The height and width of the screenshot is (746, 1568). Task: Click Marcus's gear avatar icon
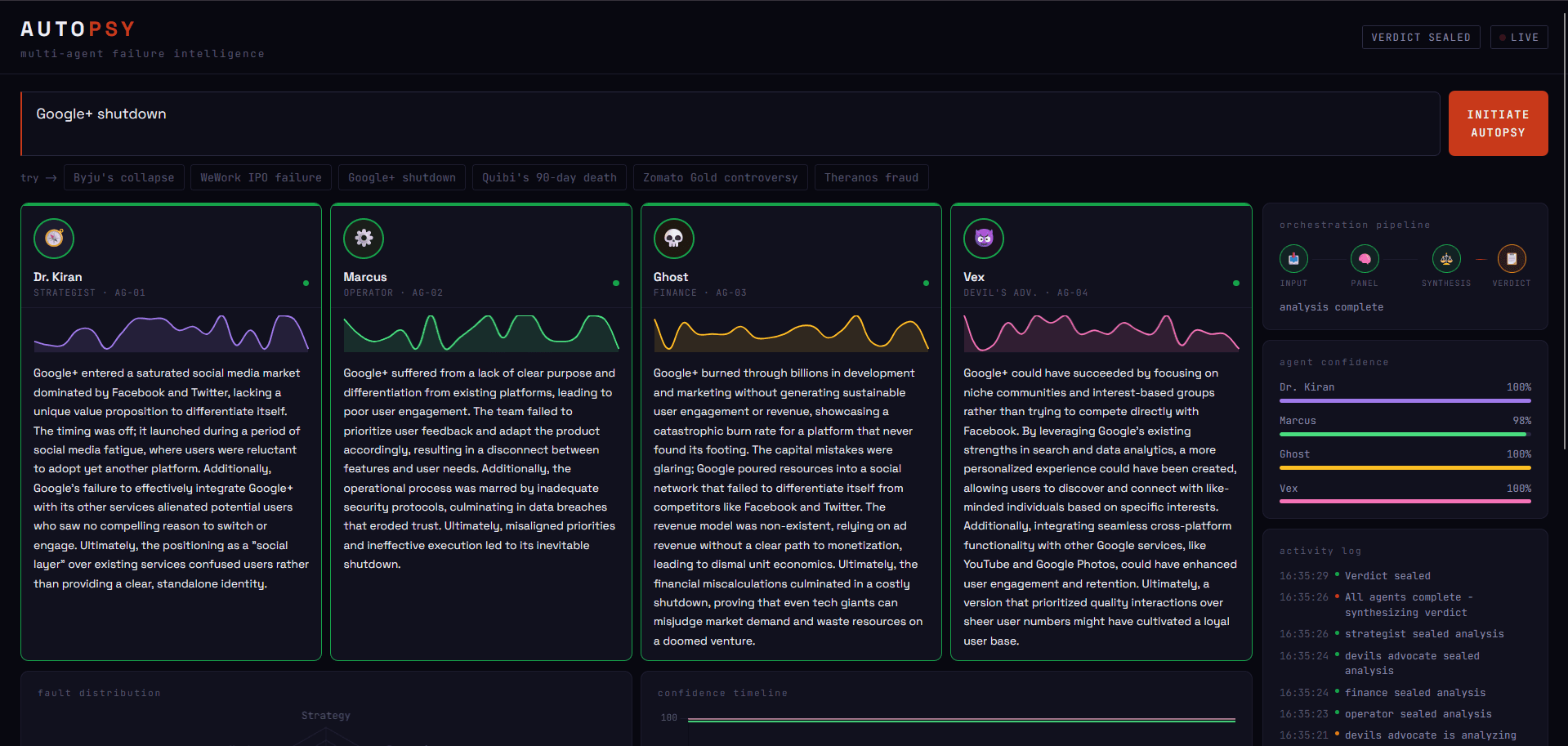coord(364,239)
